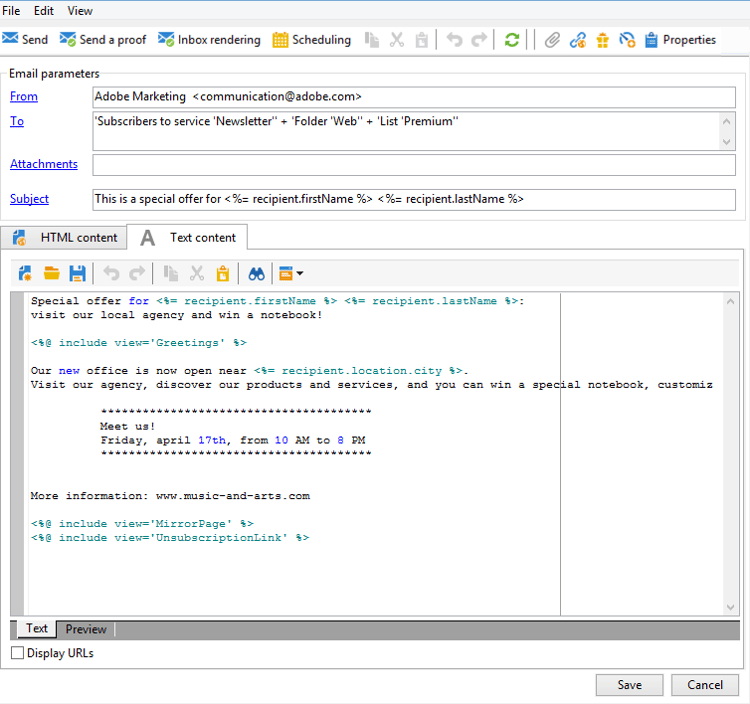The image size is (750, 704).
Task: Expand the editor toolbar orange dropdown arrow
Action: pyautogui.click(x=299, y=274)
